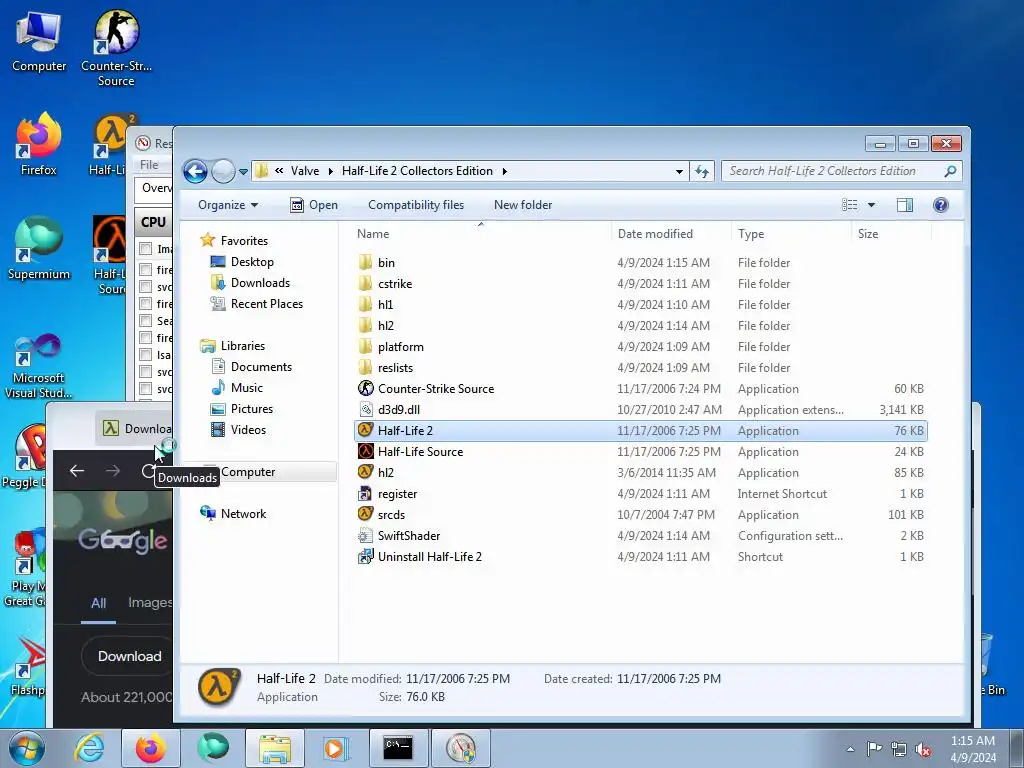Select the platform folder
Viewport: 1024px width, 768px height.
tap(641, 347)
